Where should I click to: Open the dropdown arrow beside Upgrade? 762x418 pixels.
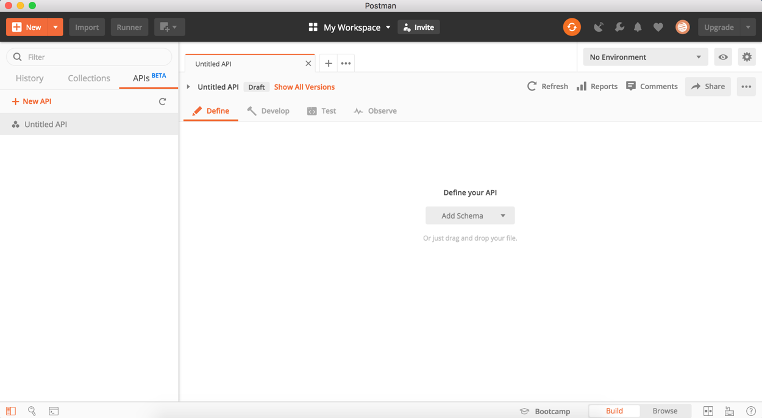click(748, 27)
